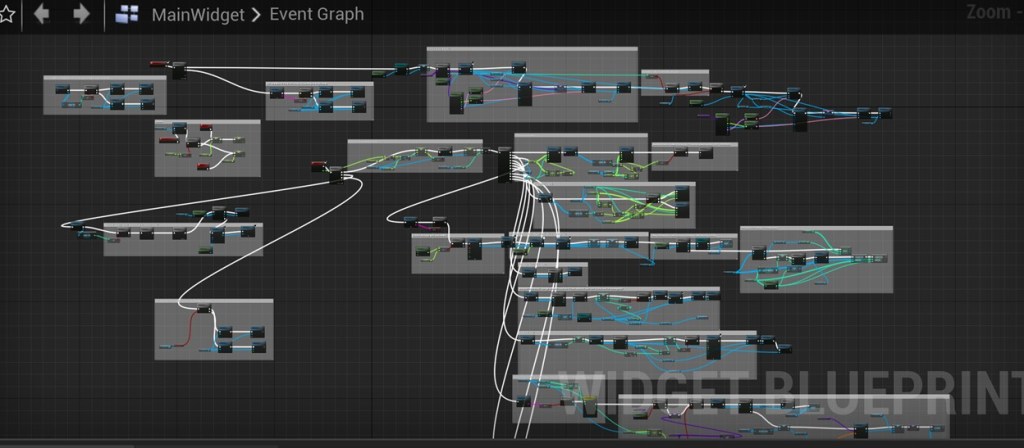The height and width of the screenshot is (448, 1024).
Task: Go forward with the right arrow
Action: click(x=82, y=14)
